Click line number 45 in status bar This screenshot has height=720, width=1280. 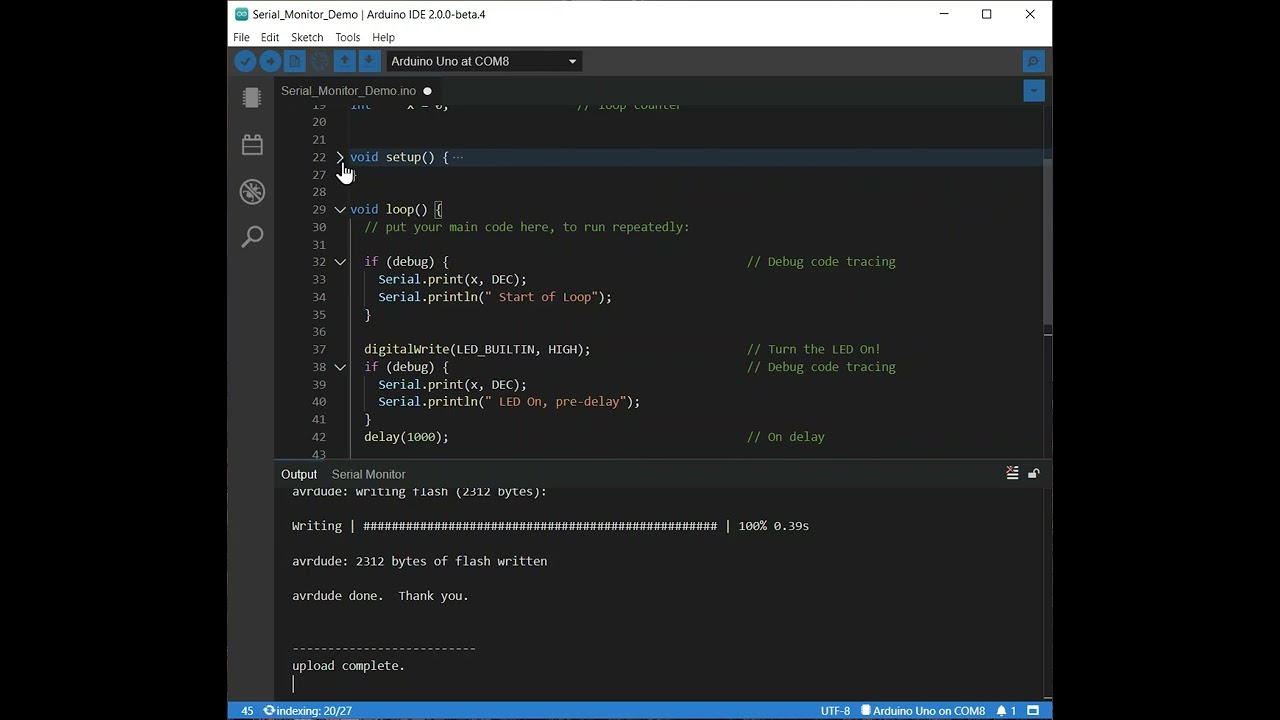(247, 711)
